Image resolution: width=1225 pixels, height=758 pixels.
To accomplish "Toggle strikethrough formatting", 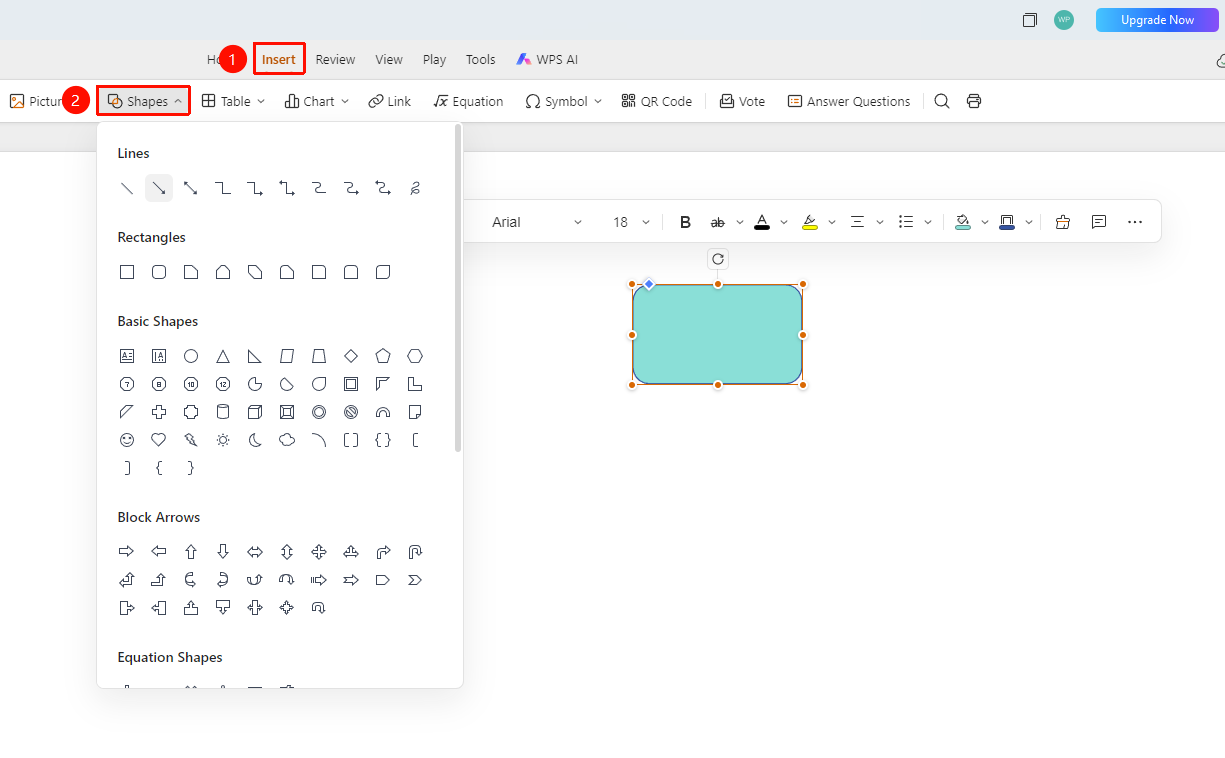I will pyautogui.click(x=717, y=222).
